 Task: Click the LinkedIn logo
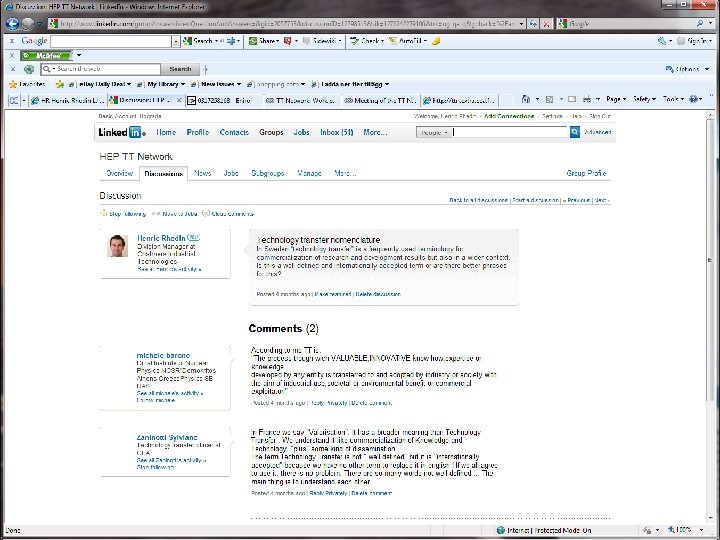pyautogui.click(x=122, y=132)
